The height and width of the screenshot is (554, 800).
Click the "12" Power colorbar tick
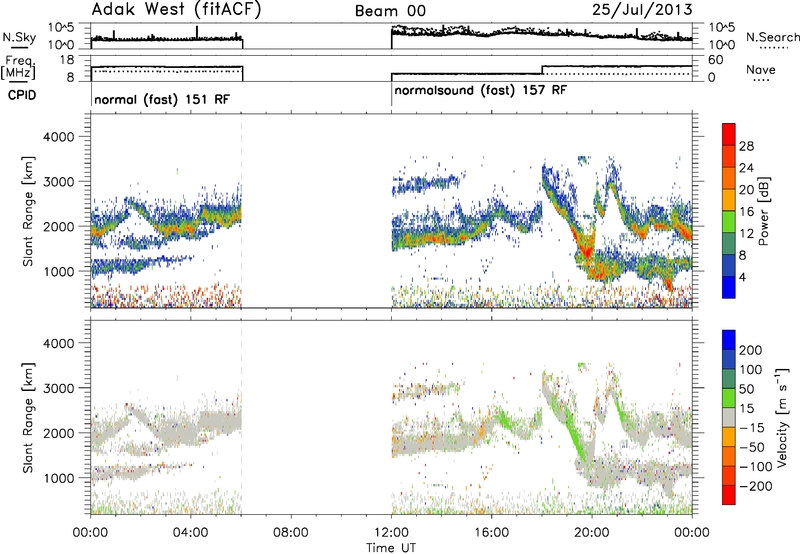[746, 234]
